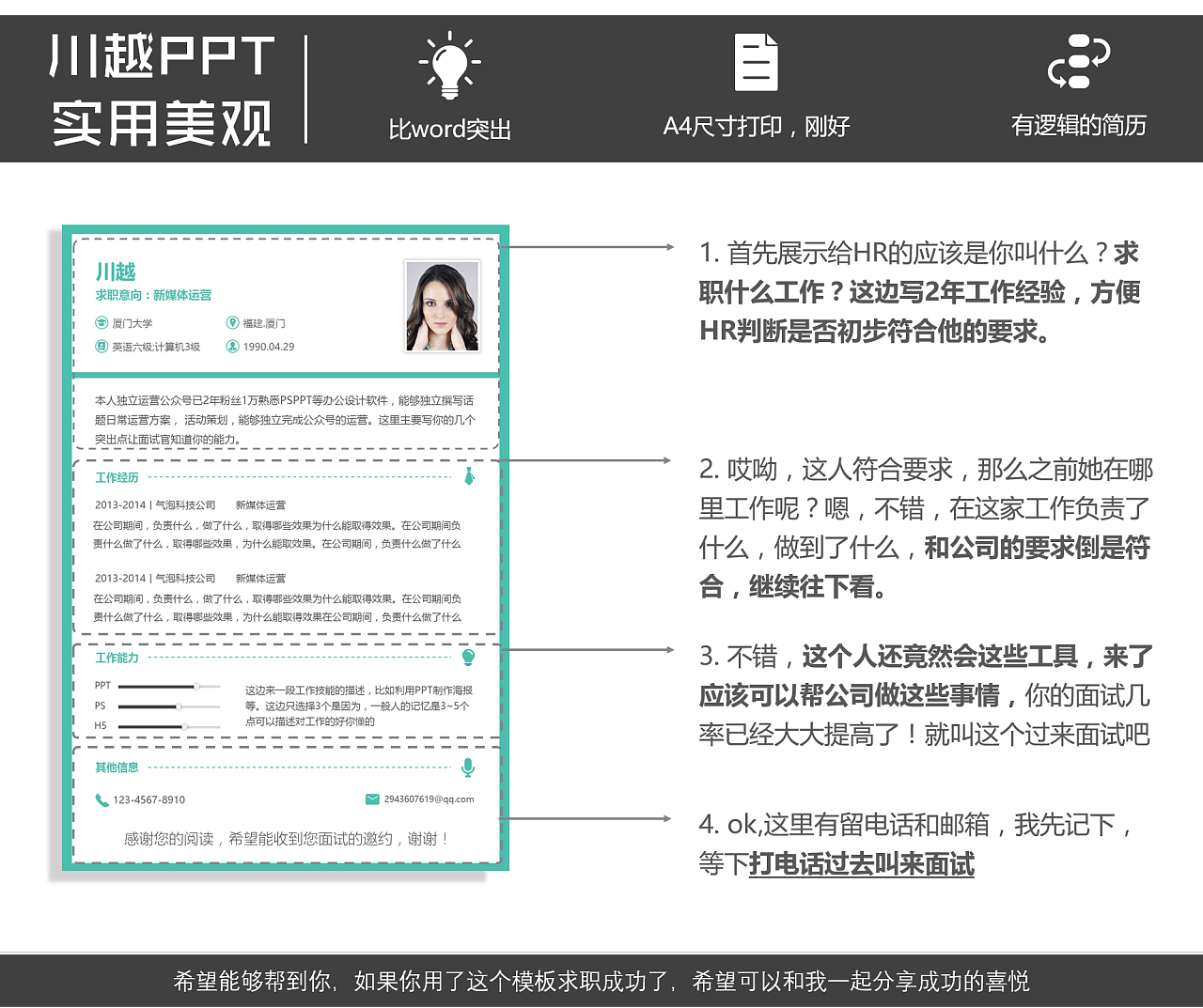1203x1008 pixels.
Task: Click the 比word突出 label
Action: 449,129
